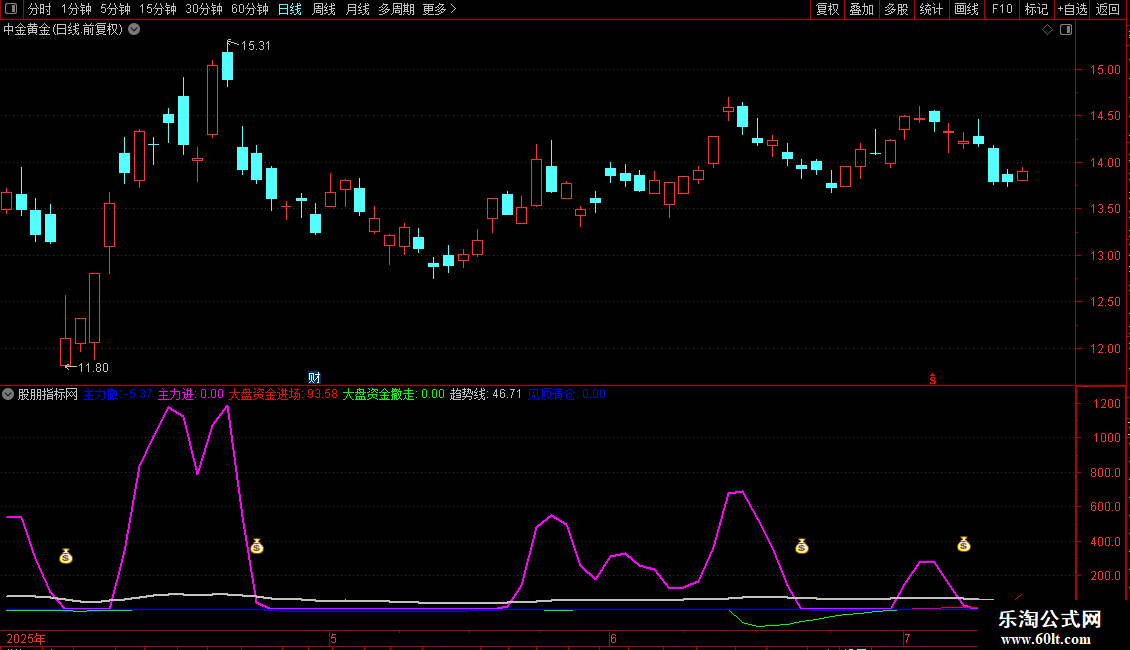
Task: Click the money bag icon in mid June
Action: coord(801,546)
